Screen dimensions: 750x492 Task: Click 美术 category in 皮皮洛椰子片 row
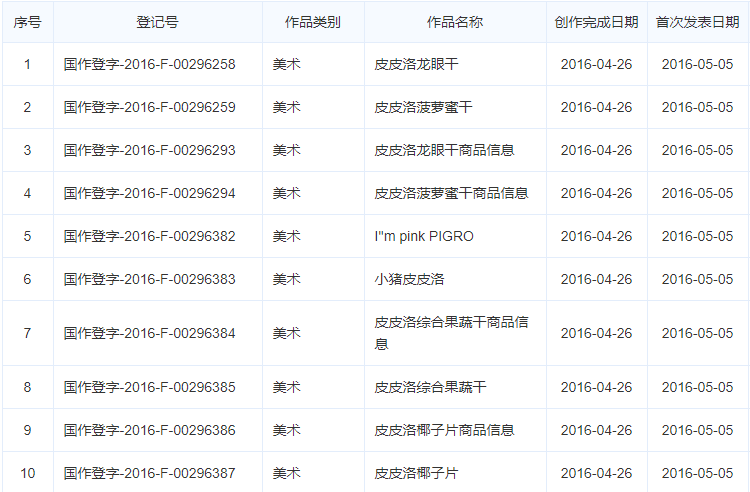[x=287, y=473]
